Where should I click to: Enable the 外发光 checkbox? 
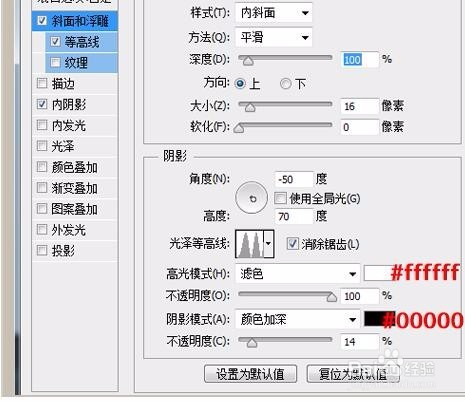42,229
